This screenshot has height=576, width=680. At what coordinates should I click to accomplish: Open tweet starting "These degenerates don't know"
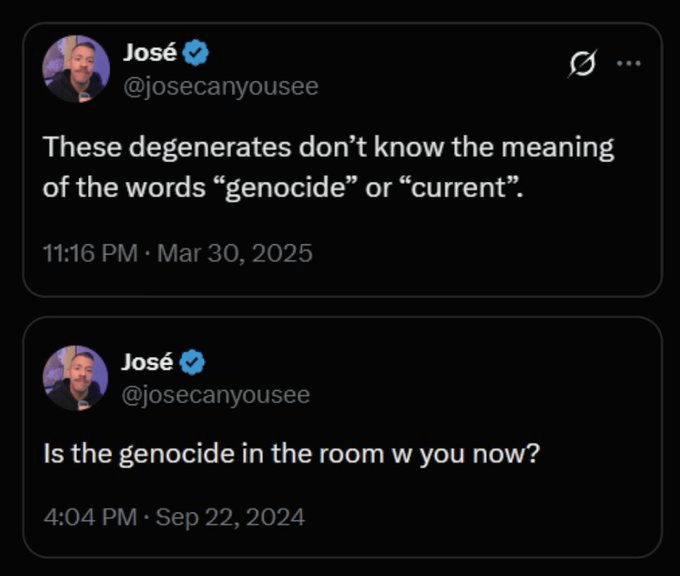point(328,167)
